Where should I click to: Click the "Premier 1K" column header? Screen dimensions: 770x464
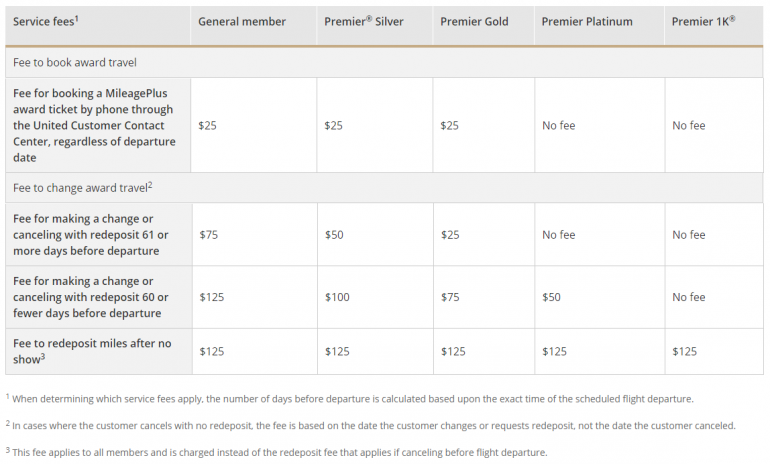[704, 21]
